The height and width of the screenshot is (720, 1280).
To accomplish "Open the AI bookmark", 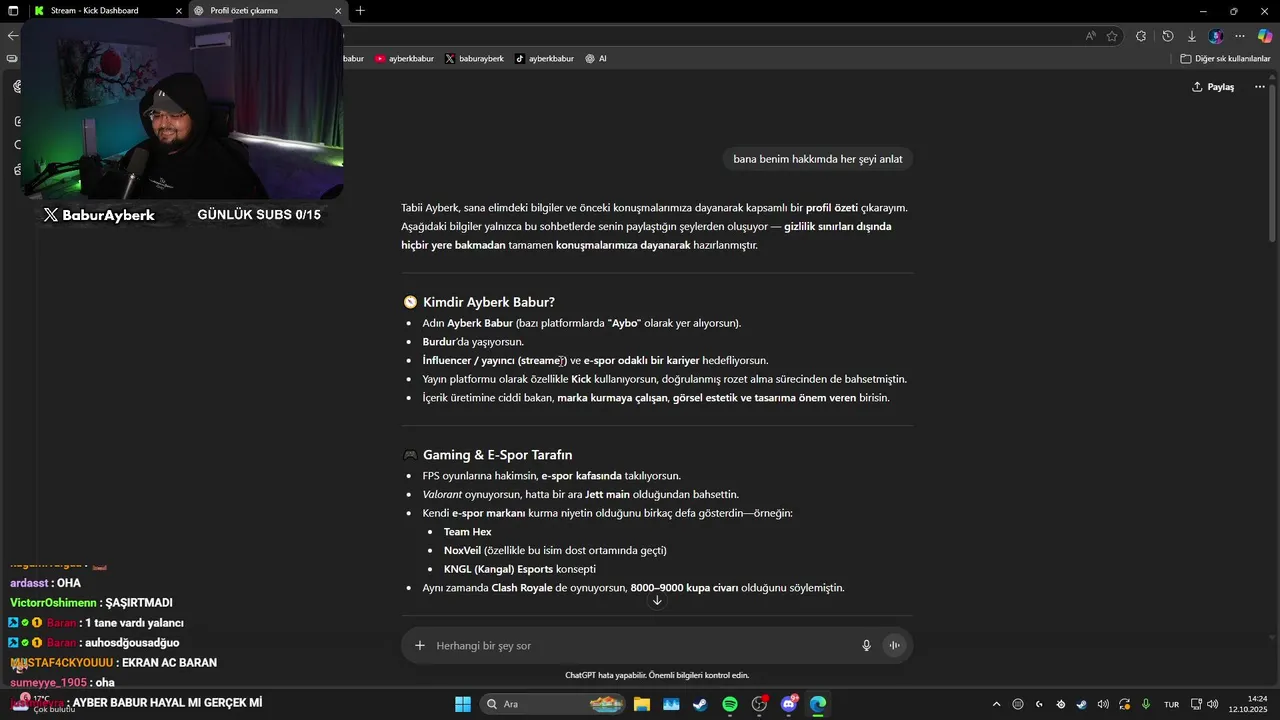I will coord(596,59).
